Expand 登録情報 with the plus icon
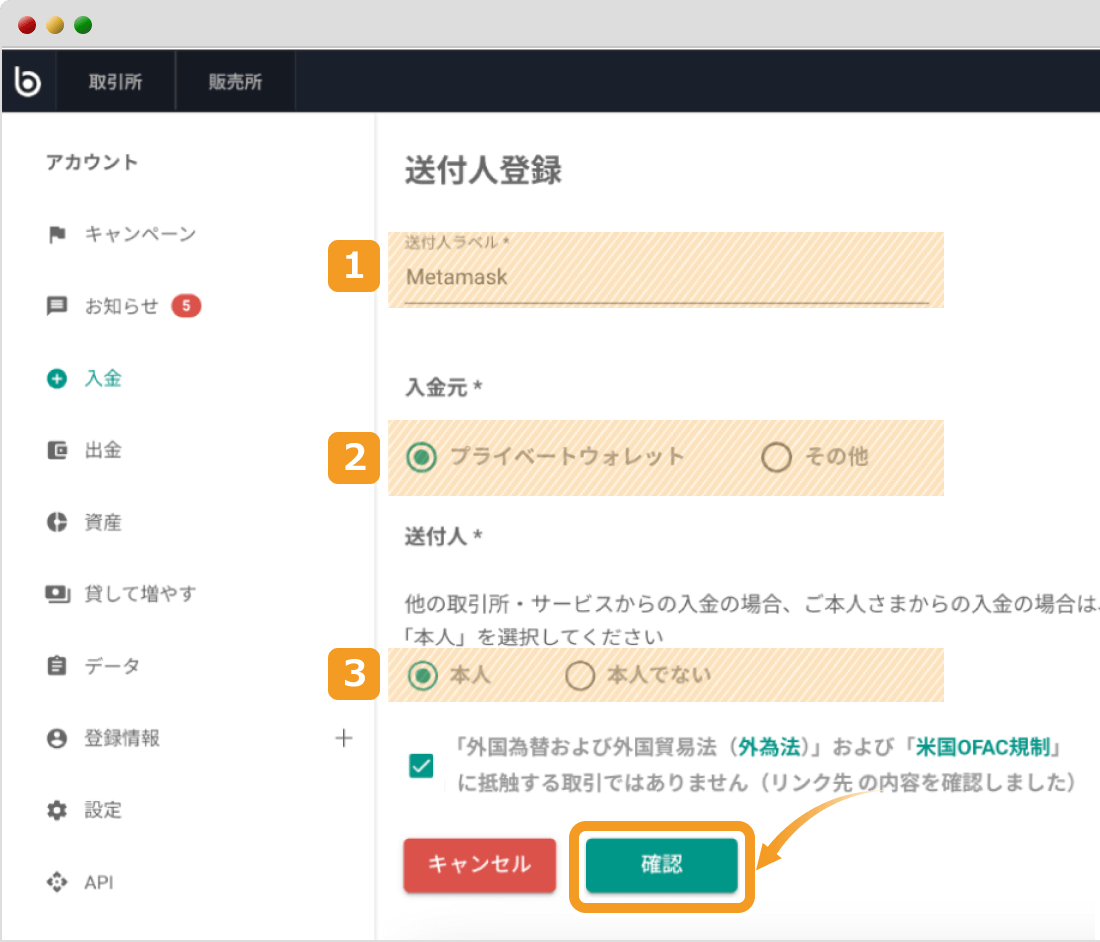The image size is (1100, 942). point(344,738)
